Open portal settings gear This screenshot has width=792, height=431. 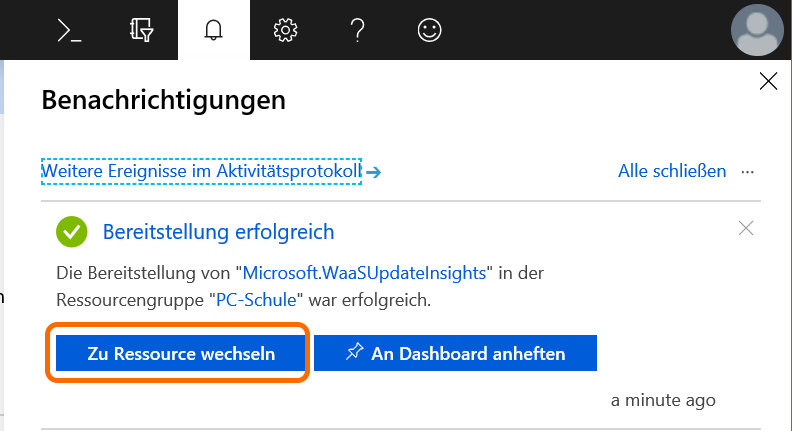tap(285, 30)
